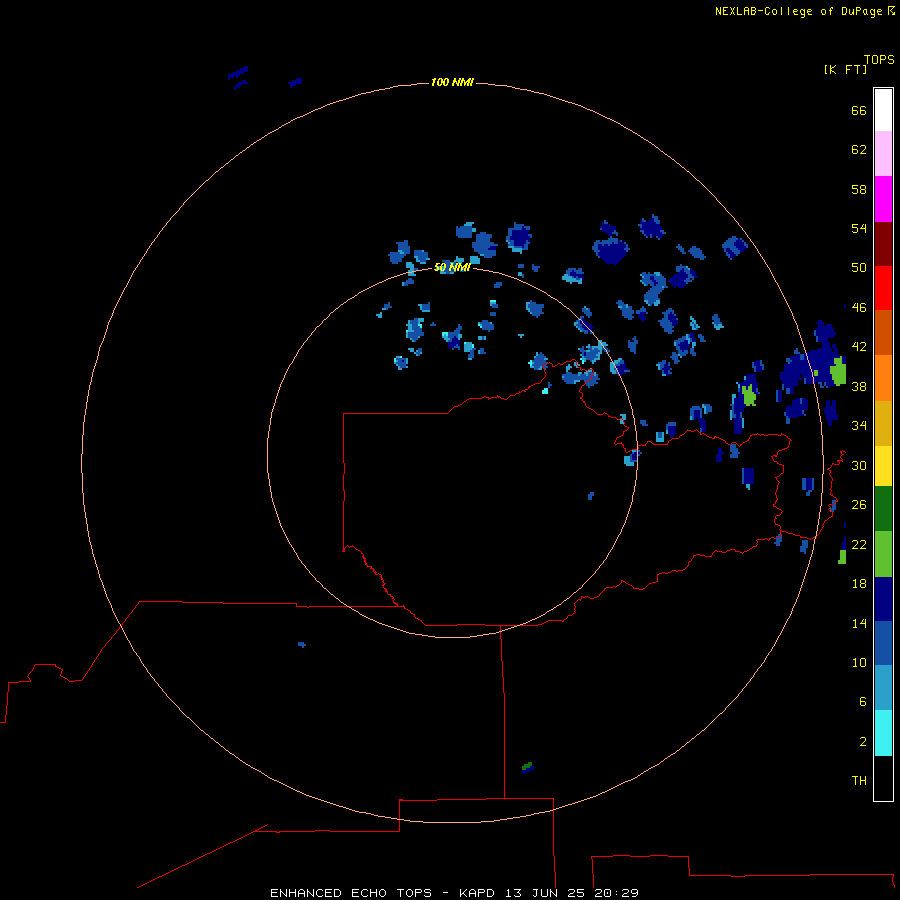Click the NEXLAB-College of DuPage credit text
The image size is (900, 900).
tap(798, 11)
